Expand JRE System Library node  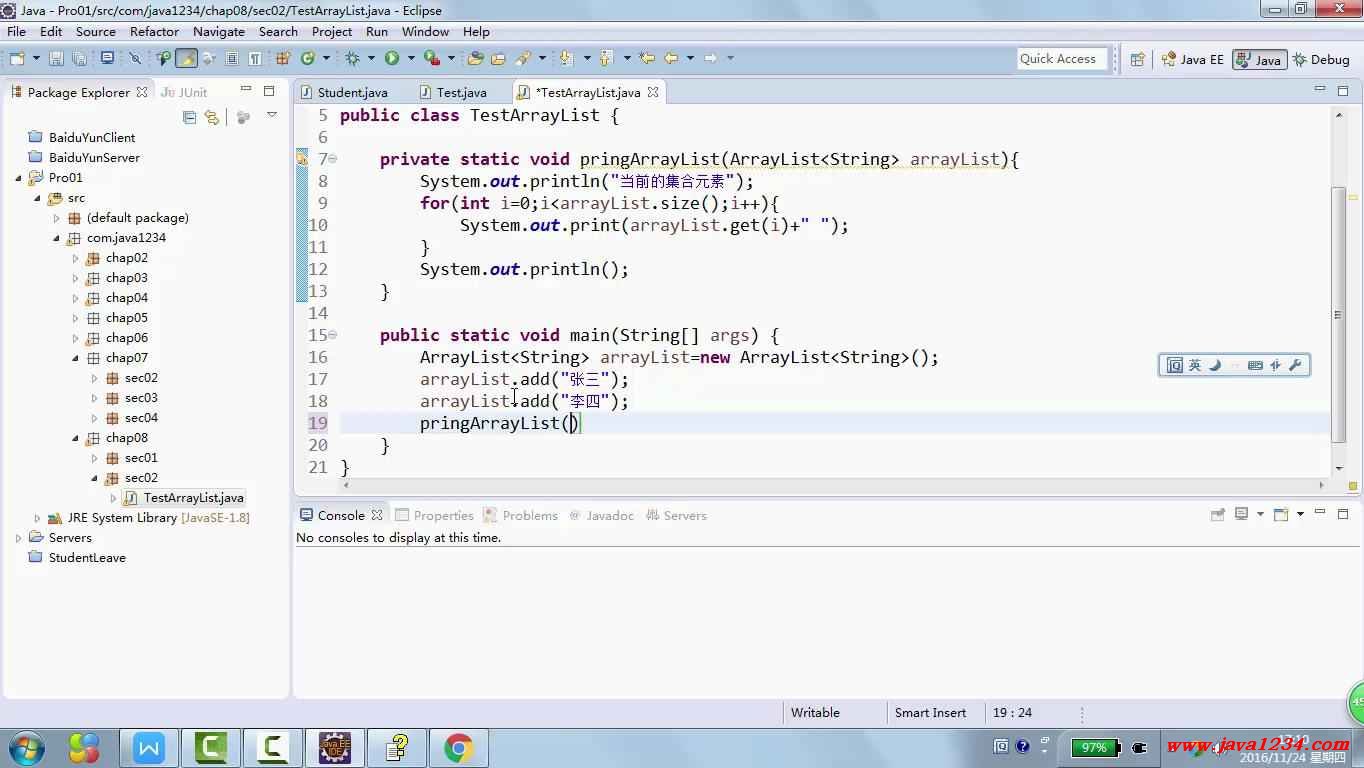37,518
